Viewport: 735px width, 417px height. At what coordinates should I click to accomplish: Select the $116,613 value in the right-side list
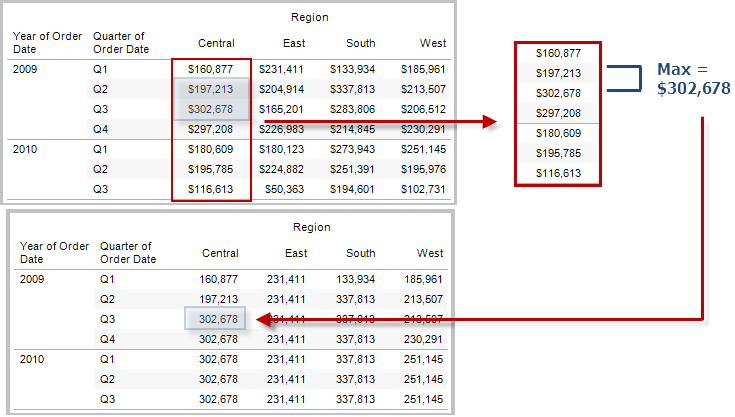557,173
